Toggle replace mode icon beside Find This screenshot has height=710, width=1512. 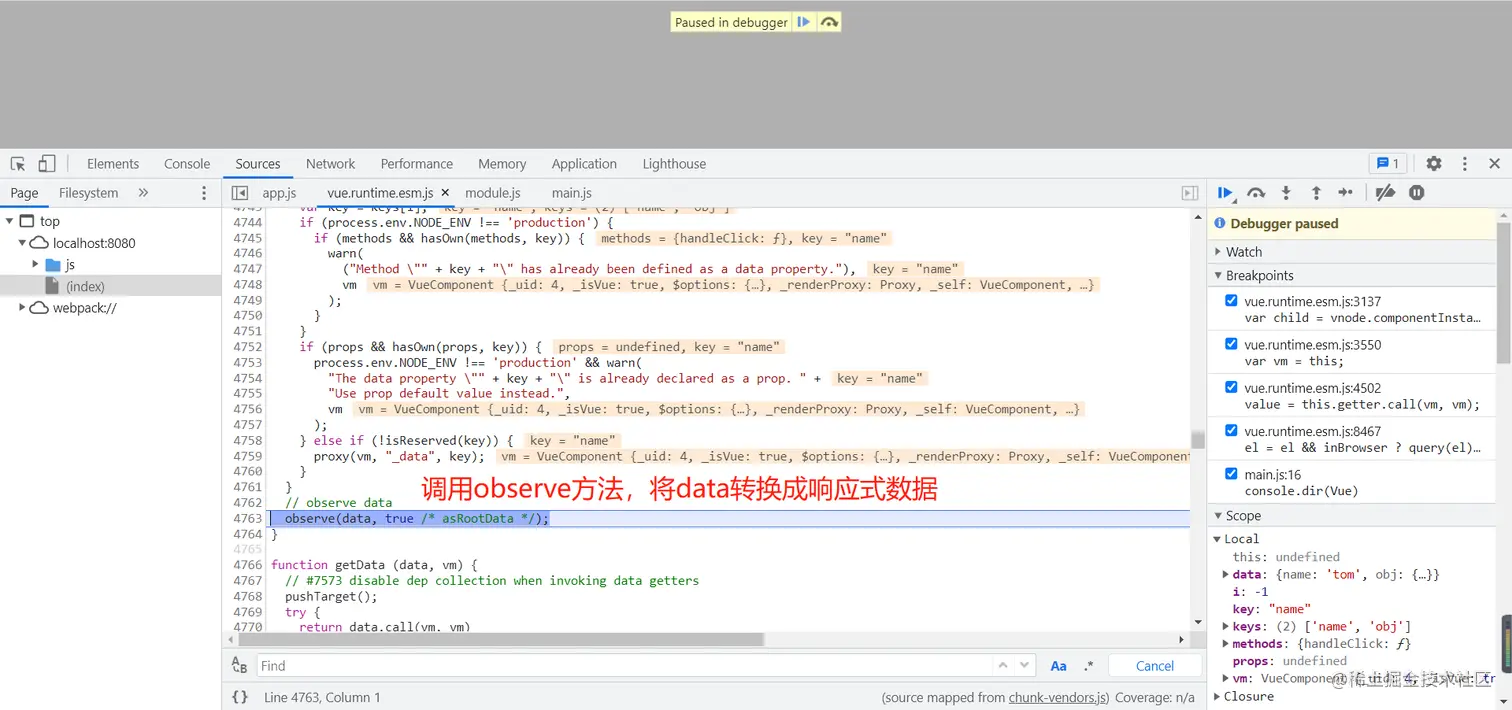point(240,666)
